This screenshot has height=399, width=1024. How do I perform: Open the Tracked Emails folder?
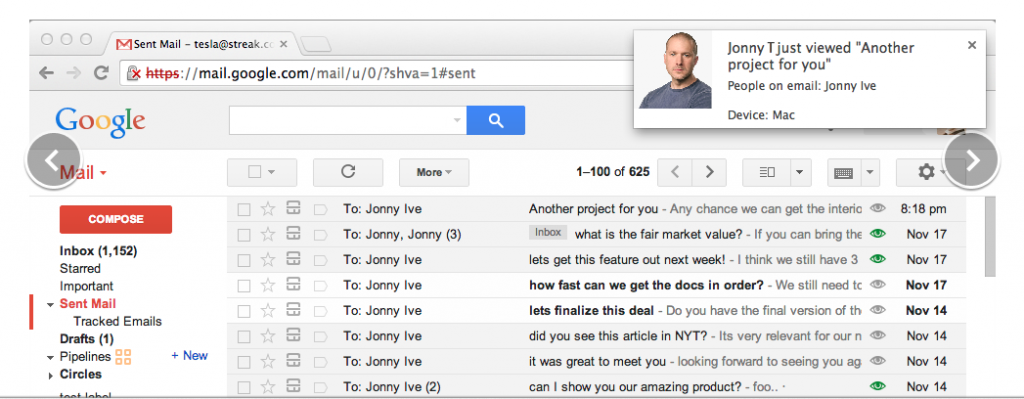coord(118,321)
